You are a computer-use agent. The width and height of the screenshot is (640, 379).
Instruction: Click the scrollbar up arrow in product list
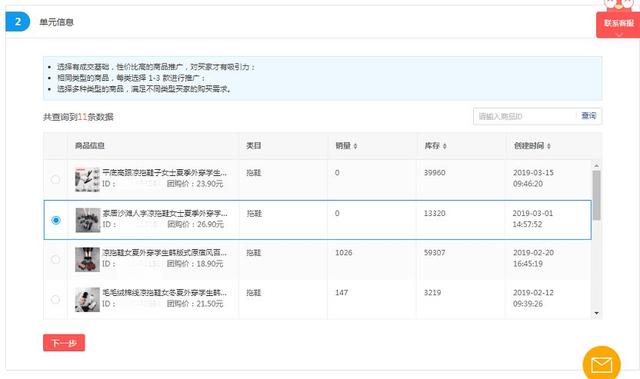(596, 165)
